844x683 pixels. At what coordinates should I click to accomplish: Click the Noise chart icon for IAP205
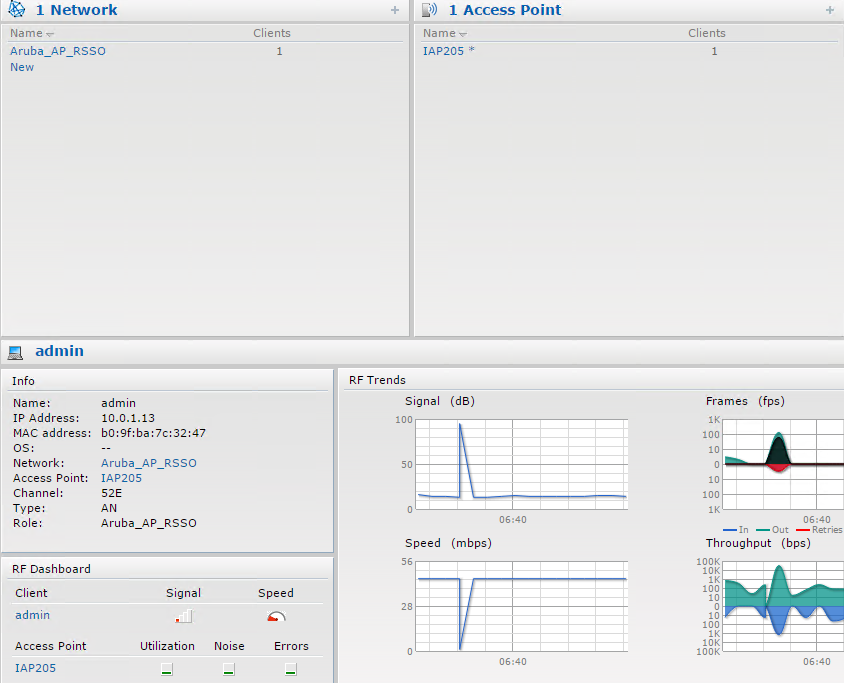point(228,668)
